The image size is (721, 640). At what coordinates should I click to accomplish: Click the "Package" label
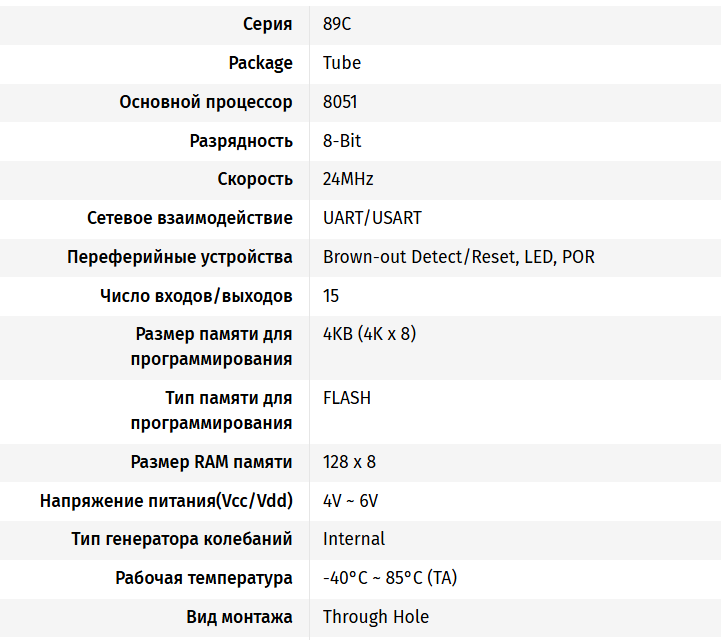(x=260, y=63)
